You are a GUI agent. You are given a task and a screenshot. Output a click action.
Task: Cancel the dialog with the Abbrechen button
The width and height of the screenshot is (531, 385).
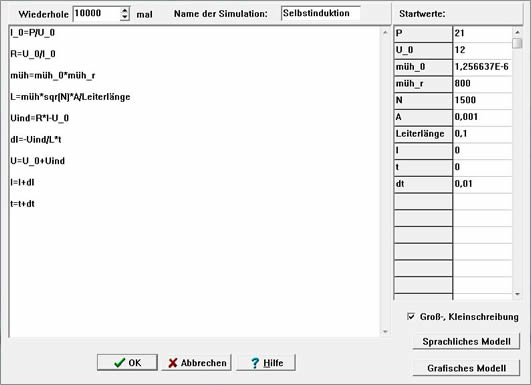click(x=196, y=362)
